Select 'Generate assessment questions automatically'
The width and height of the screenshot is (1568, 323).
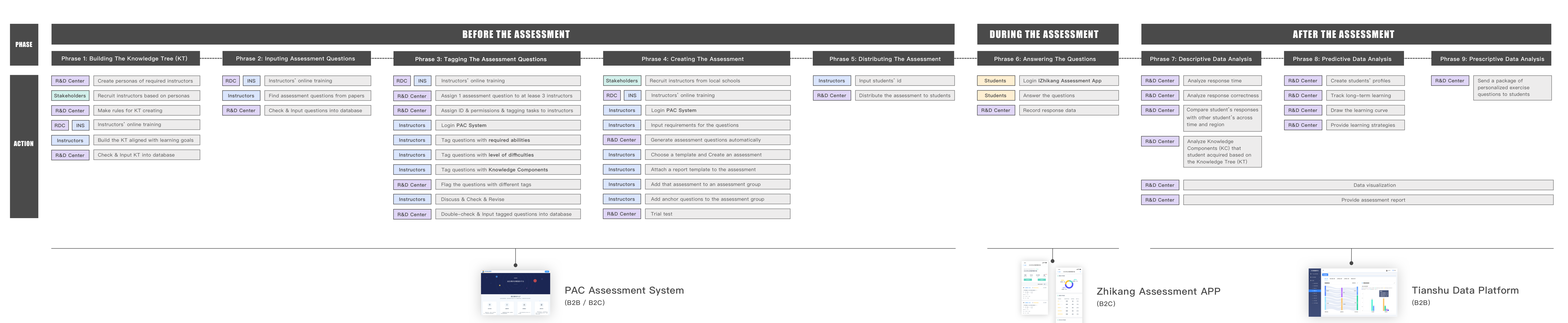tap(718, 140)
